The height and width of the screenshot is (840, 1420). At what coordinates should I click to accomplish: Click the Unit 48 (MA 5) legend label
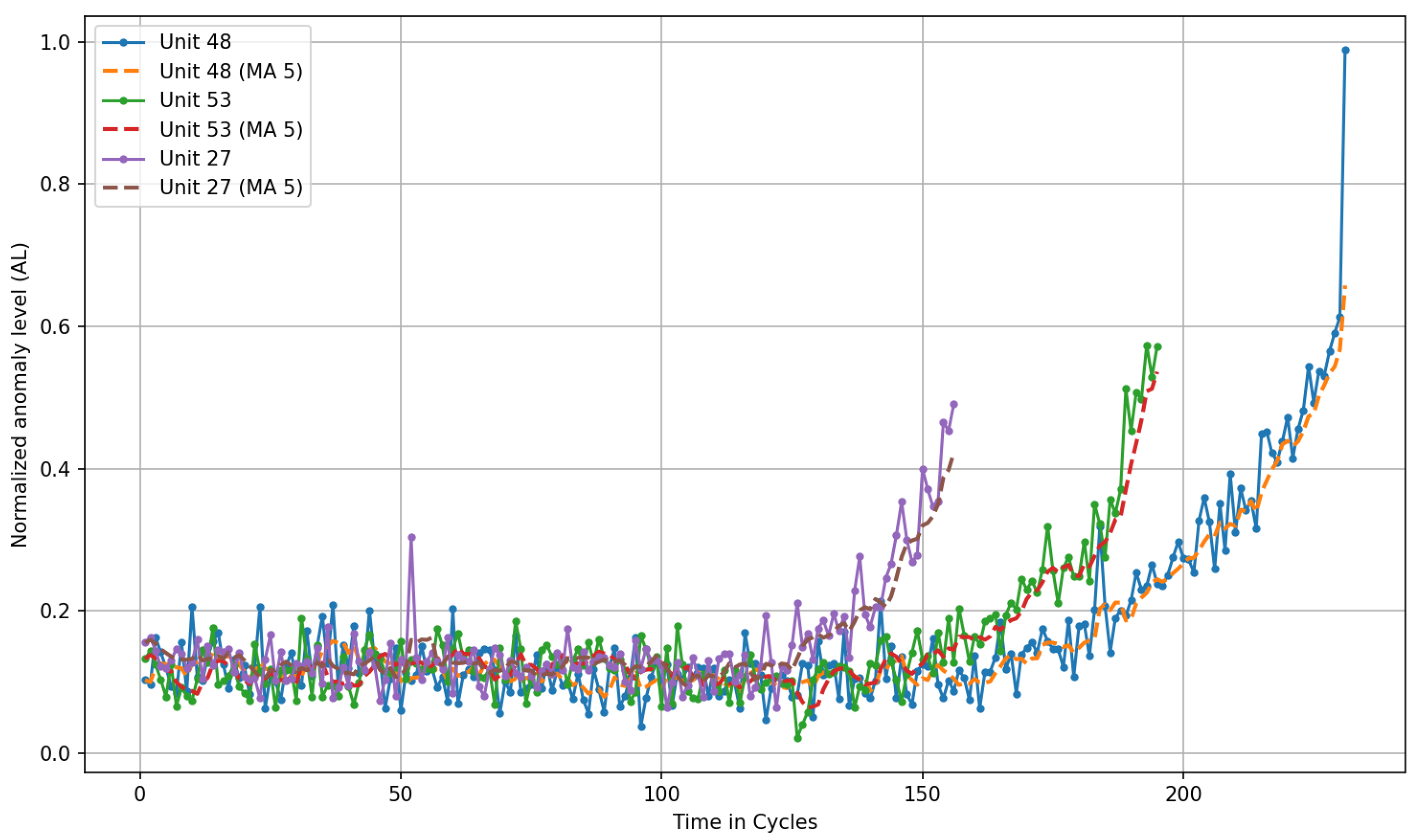231,71
